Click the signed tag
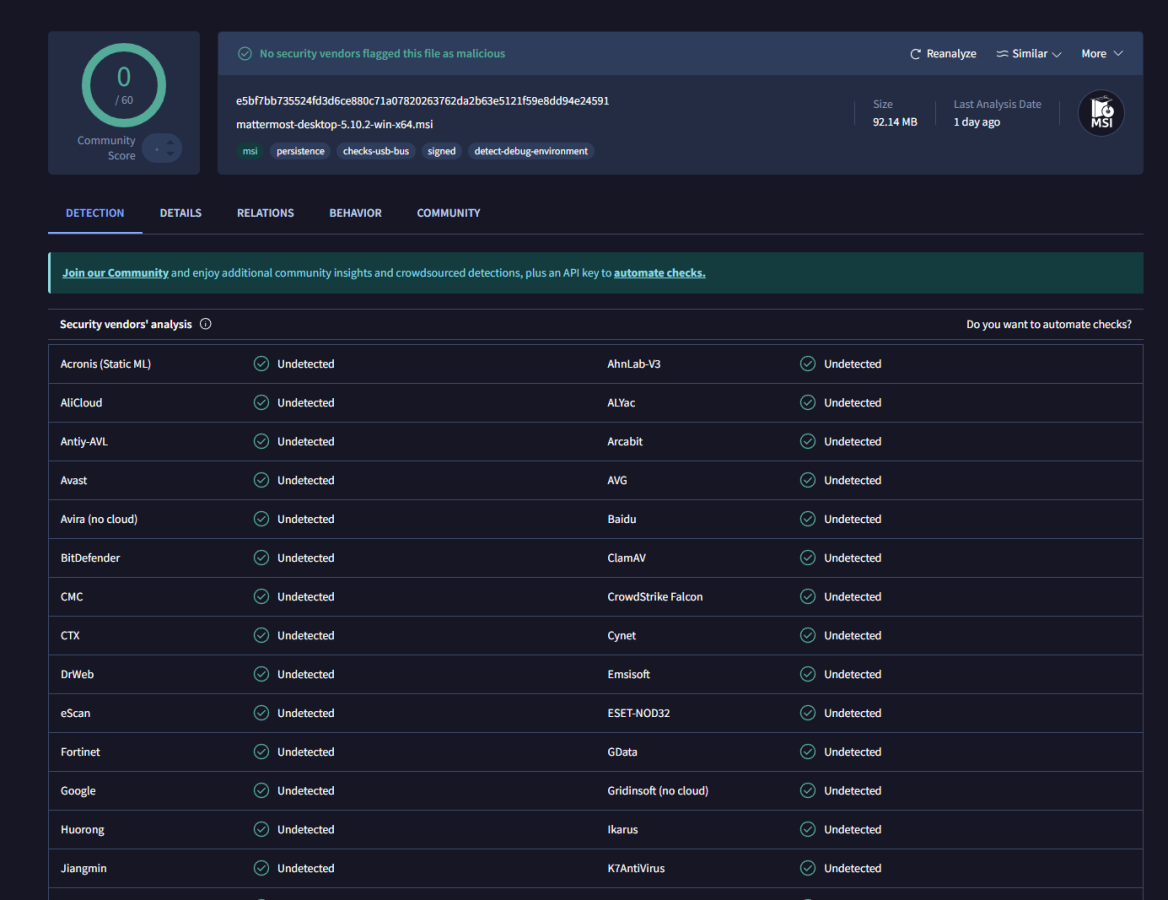The image size is (1168, 900). coord(441,151)
